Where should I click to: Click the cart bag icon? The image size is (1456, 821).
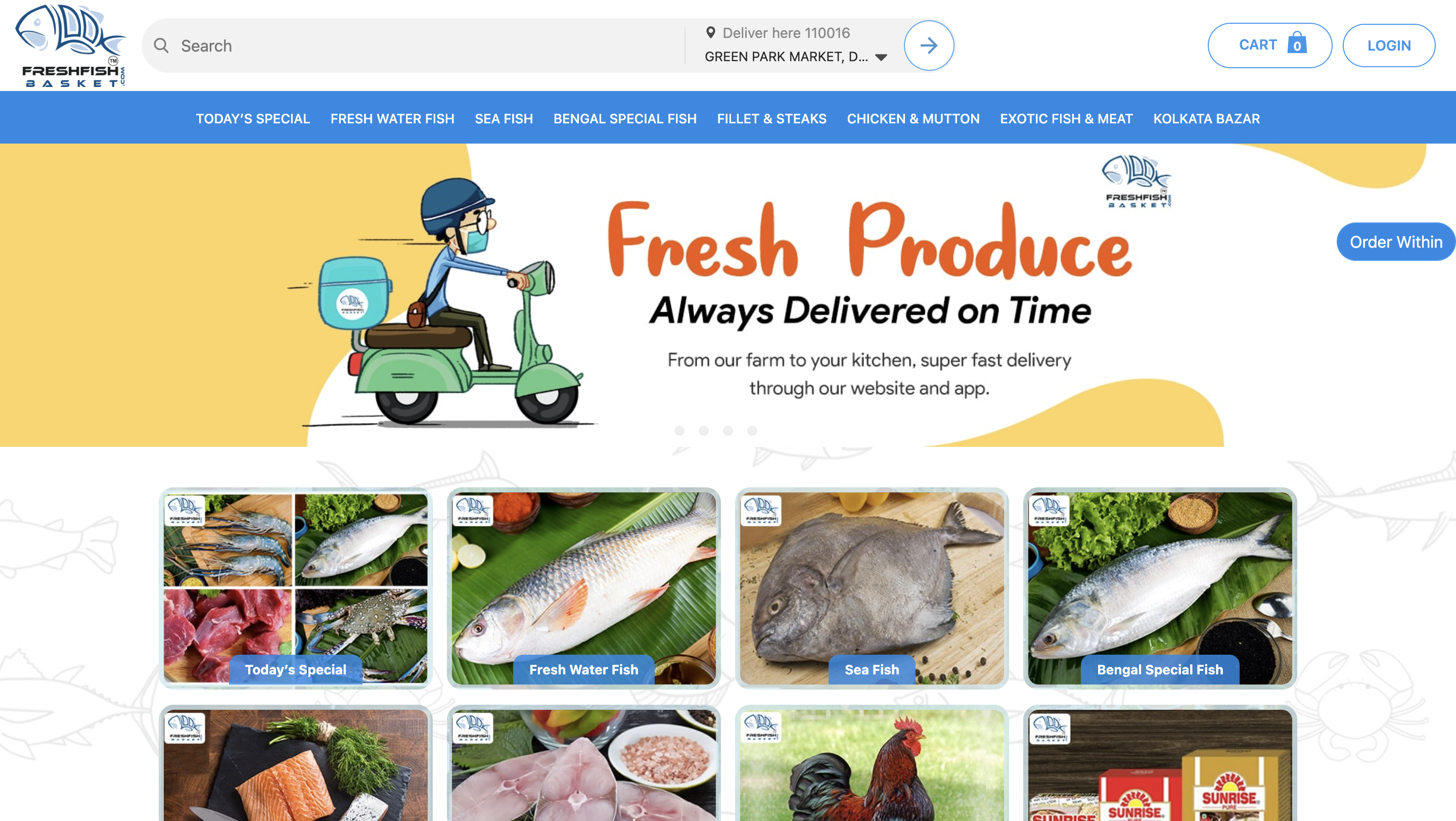click(1297, 43)
